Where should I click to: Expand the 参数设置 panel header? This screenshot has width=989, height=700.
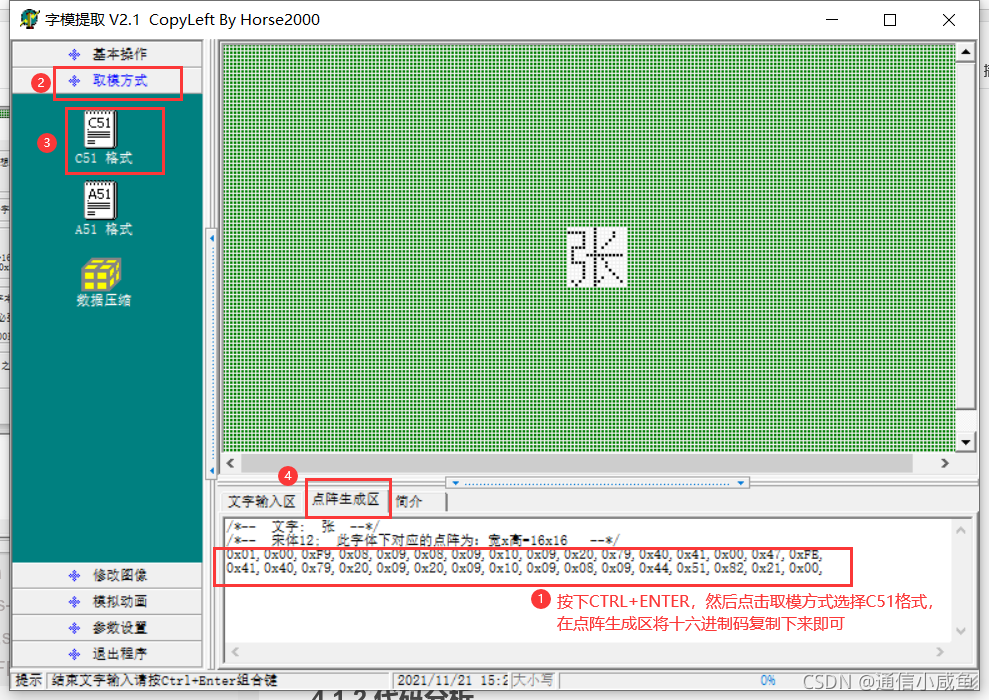pos(107,628)
